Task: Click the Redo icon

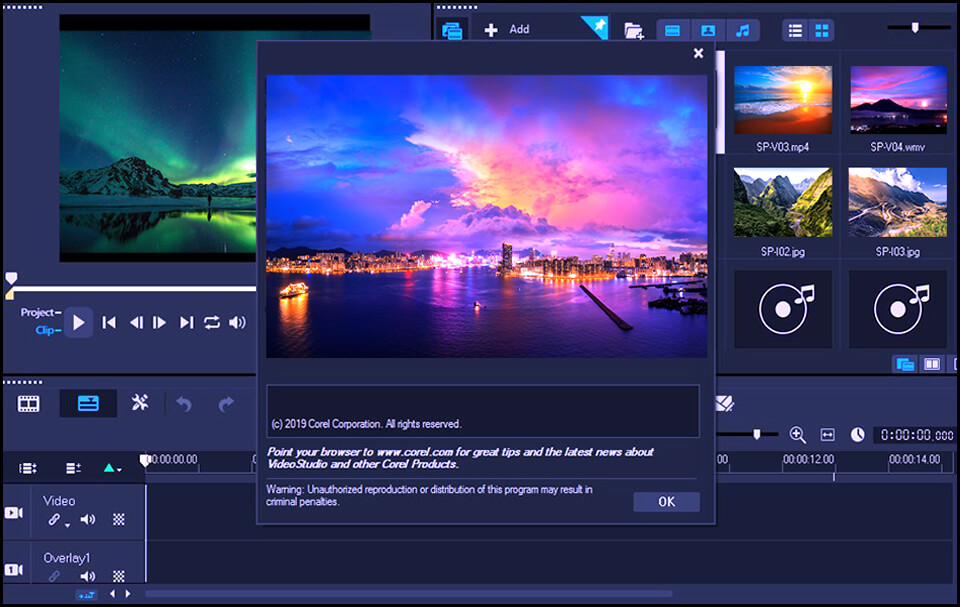Action: click(x=228, y=402)
